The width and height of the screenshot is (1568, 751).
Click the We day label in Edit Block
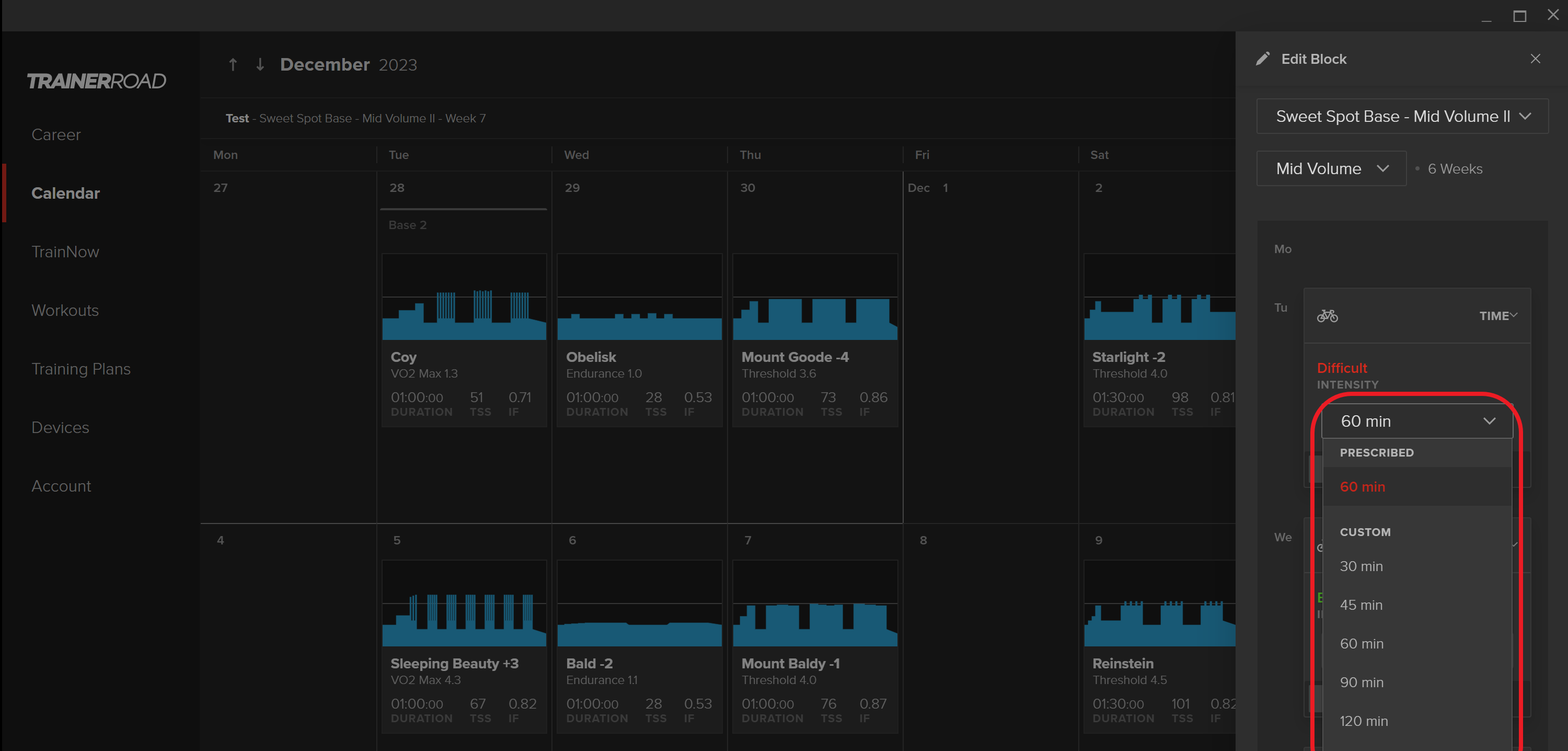[1283, 537]
